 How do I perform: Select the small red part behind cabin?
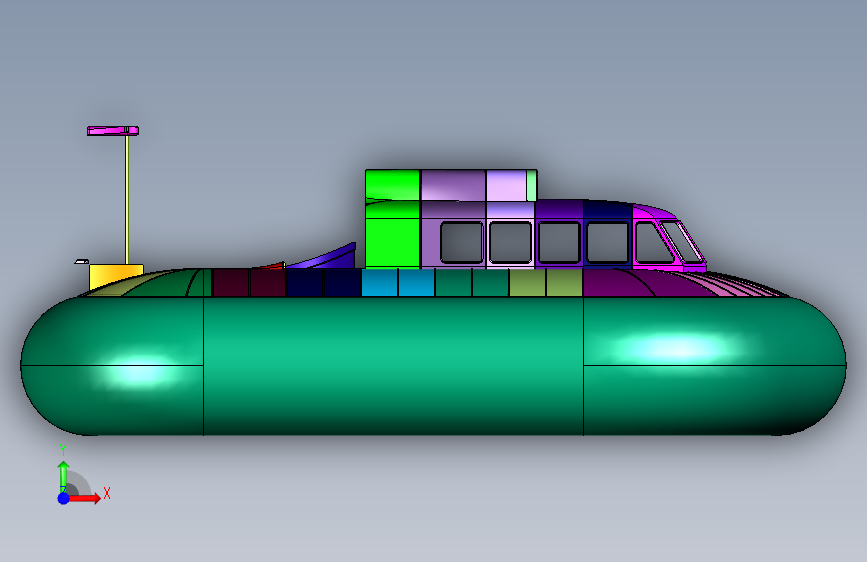(x=271, y=266)
